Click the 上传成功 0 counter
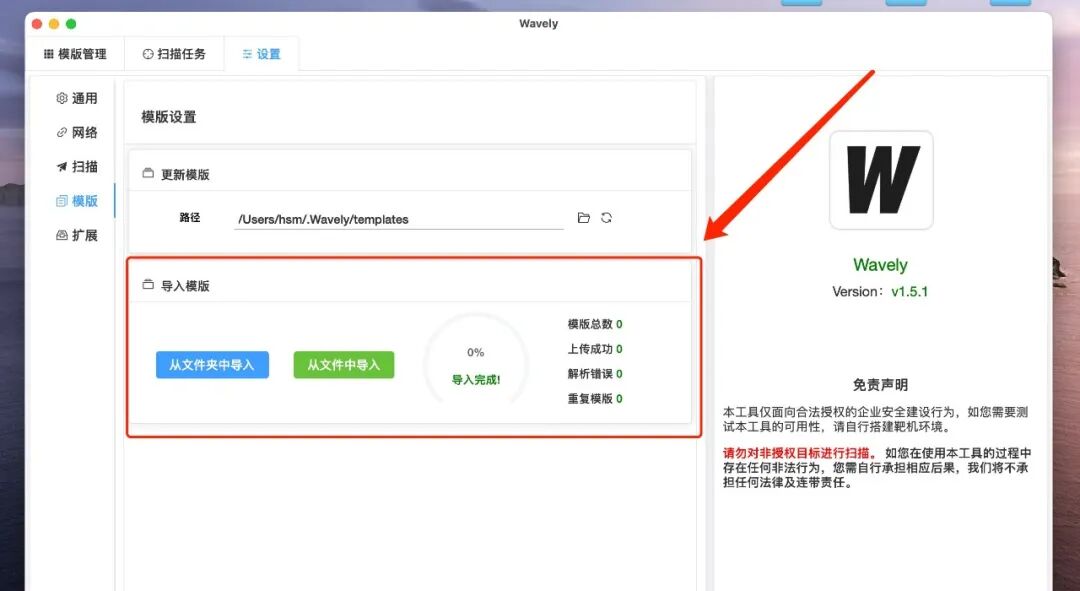The height and width of the screenshot is (591, 1080). pos(595,349)
